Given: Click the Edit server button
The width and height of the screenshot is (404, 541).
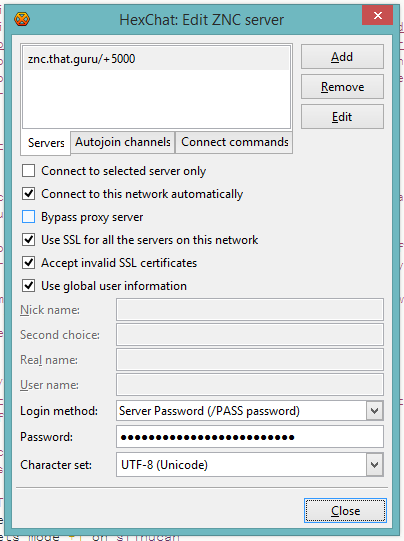Looking at the screenshot, I should point(342,117).
